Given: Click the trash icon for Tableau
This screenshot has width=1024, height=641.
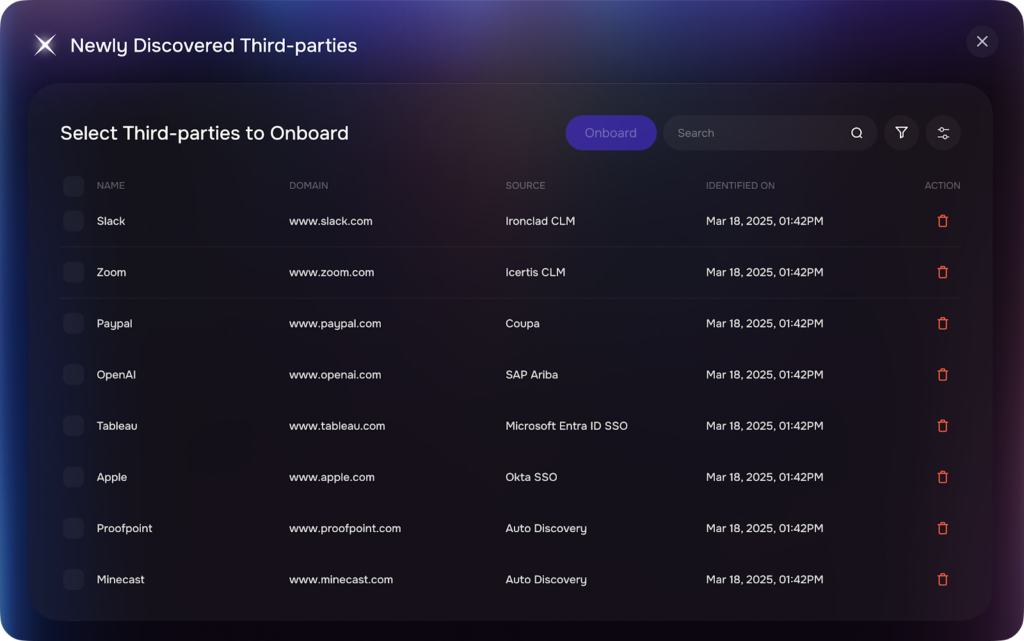Looking at the screenshot, I should coord(942,426).
